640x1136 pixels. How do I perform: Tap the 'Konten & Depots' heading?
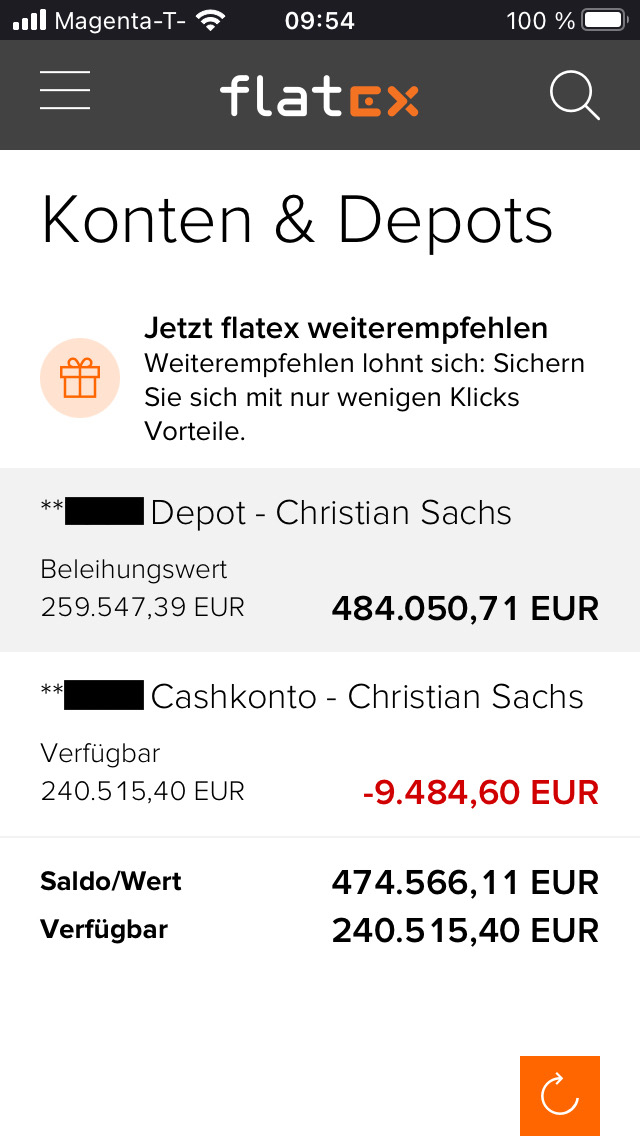tap(297, 220)
